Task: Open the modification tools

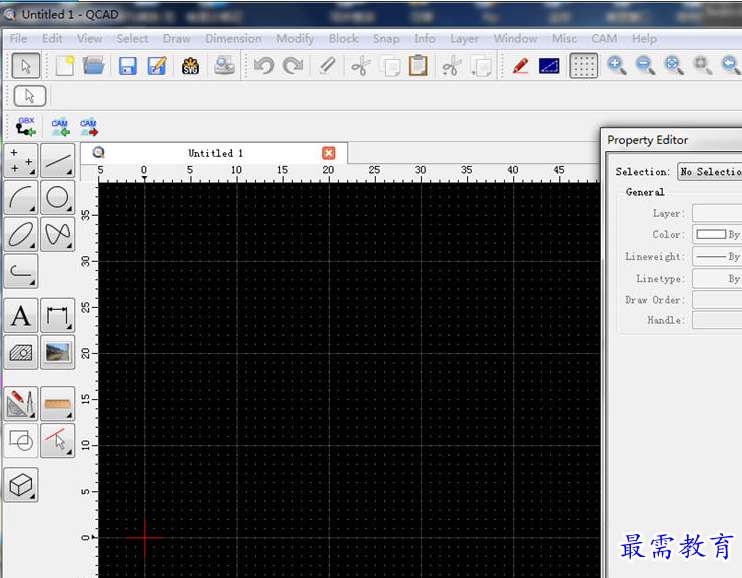Action: (x=21, y=403)
